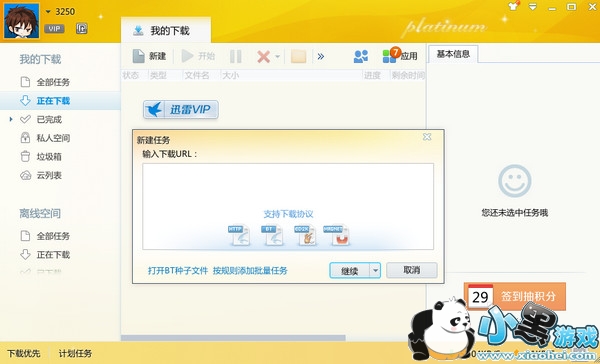Open the main menu triangle in title bar
This screenshot has height=364, width=600.
533,7
